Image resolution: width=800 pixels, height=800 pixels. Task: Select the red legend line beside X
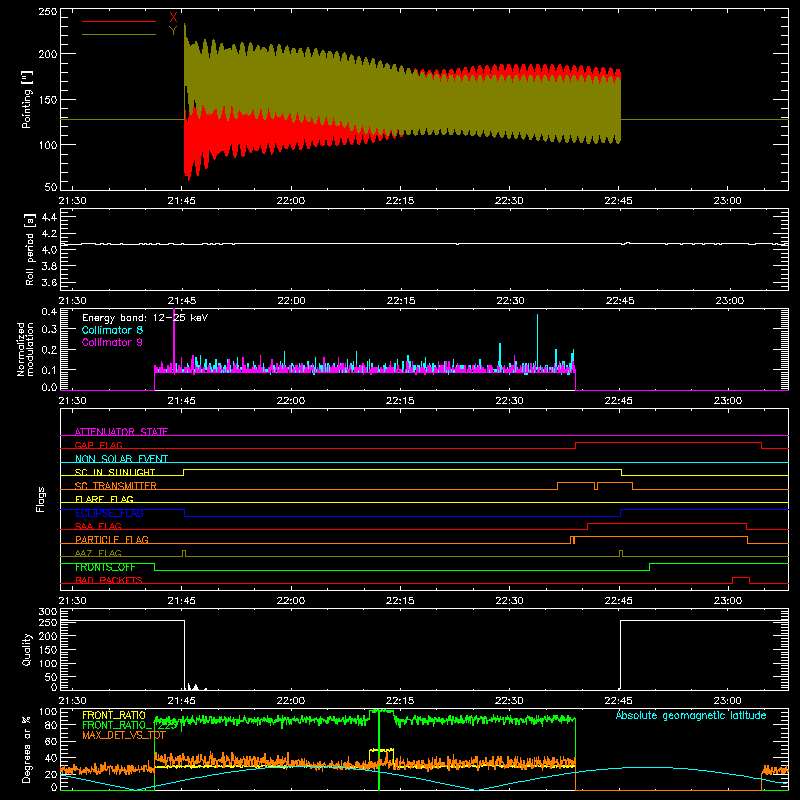coord(119,21)
